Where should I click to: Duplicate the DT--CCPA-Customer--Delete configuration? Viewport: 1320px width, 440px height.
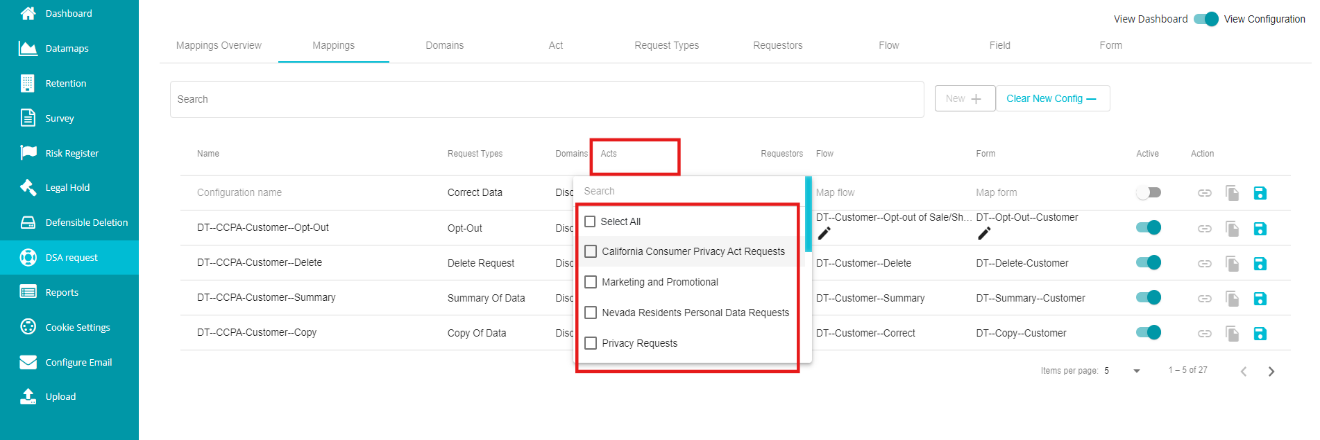pos(1232,264)
